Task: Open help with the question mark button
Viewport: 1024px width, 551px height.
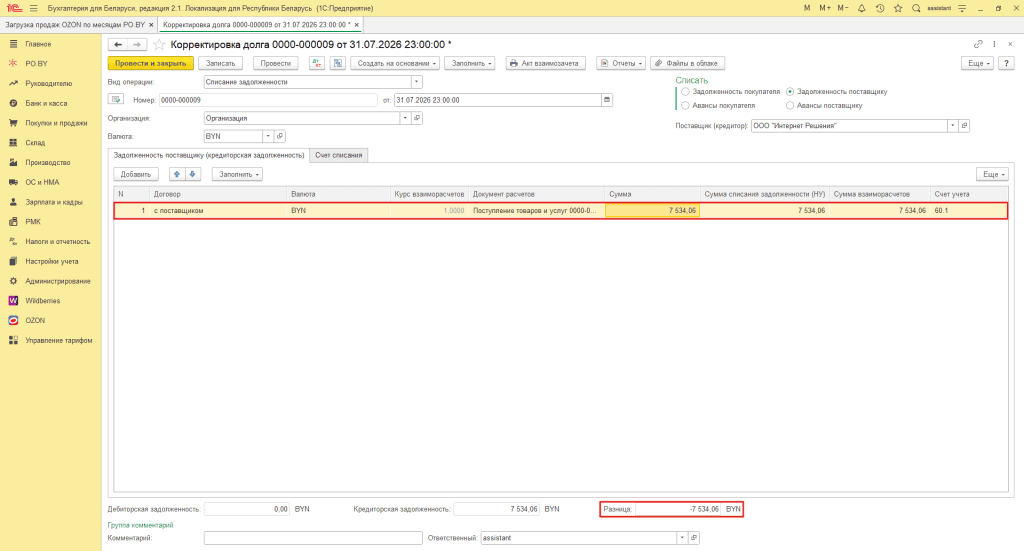Action: click(x=1006, y=63)
